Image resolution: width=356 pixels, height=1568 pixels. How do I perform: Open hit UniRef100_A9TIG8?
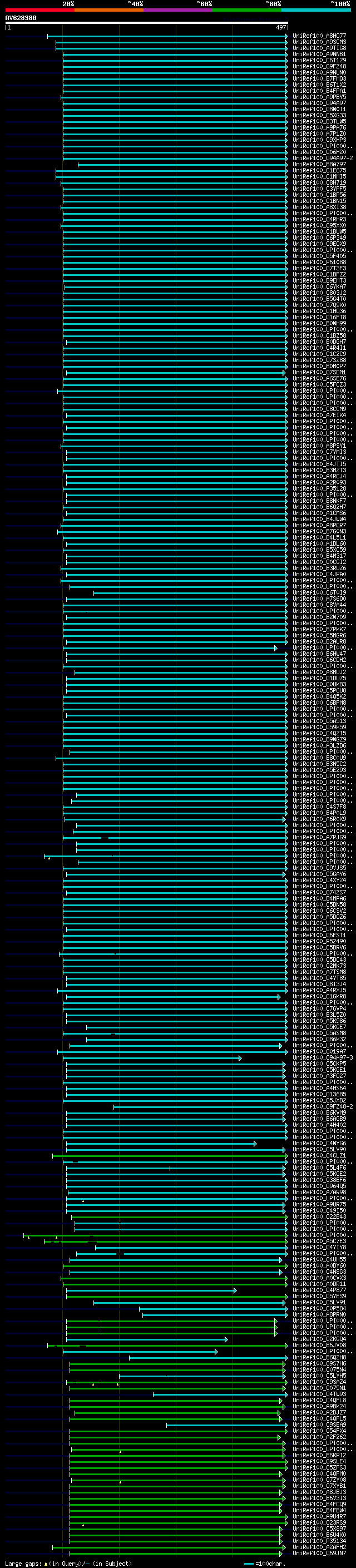[319, 48]
